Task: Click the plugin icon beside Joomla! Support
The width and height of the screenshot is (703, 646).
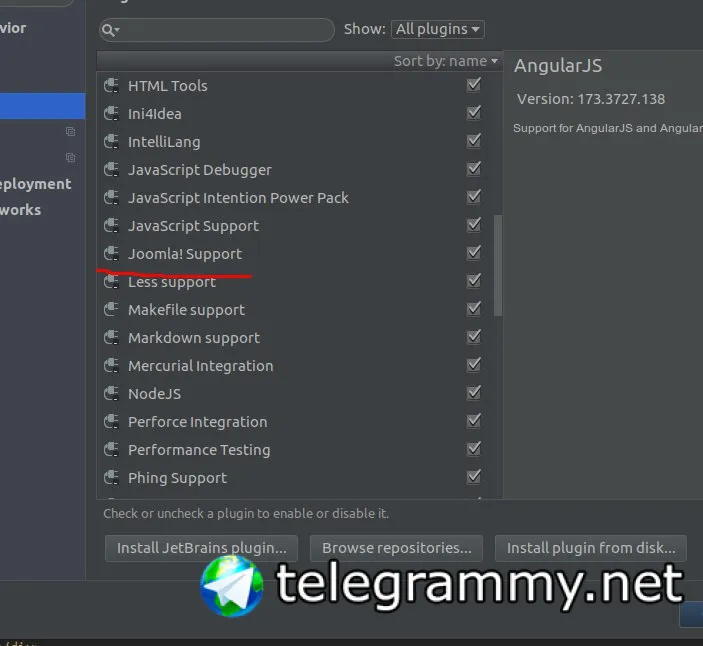Action: click(111, 254)
